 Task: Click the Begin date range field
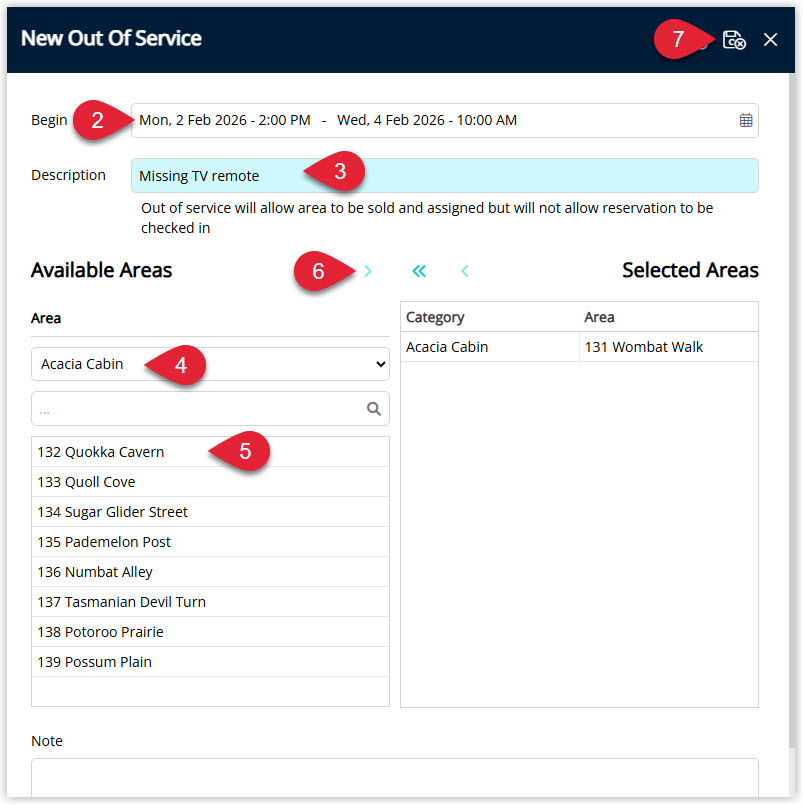tap(445, 120)
